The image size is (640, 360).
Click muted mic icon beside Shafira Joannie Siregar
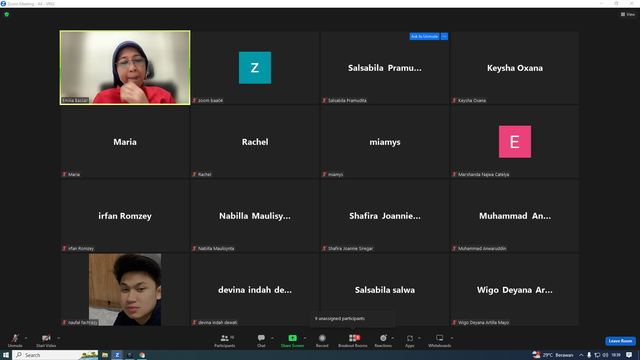[x=324, y=248]
